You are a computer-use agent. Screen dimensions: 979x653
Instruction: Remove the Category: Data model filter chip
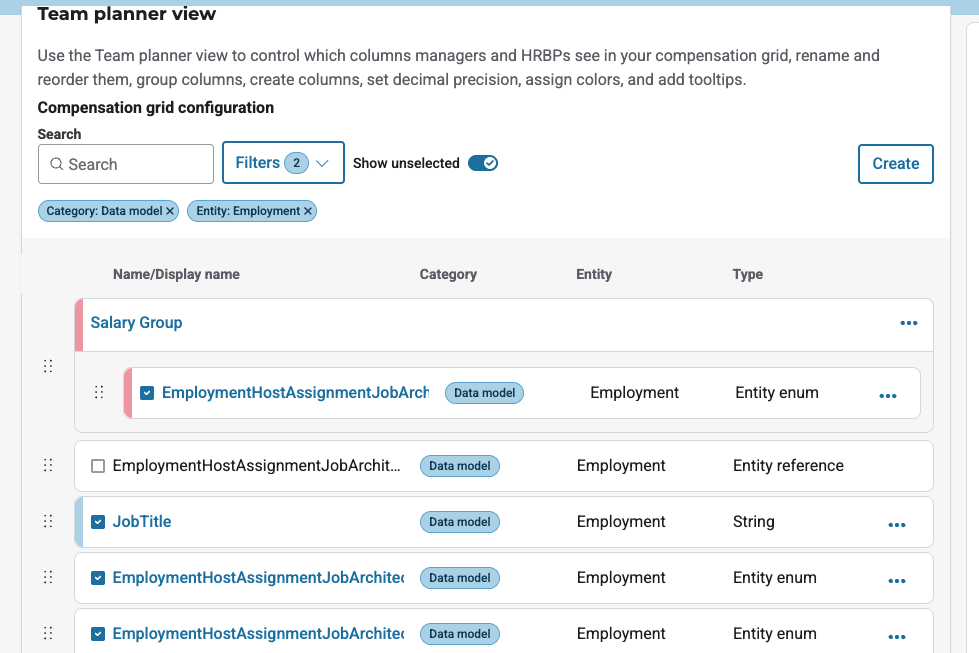point(170,211)
